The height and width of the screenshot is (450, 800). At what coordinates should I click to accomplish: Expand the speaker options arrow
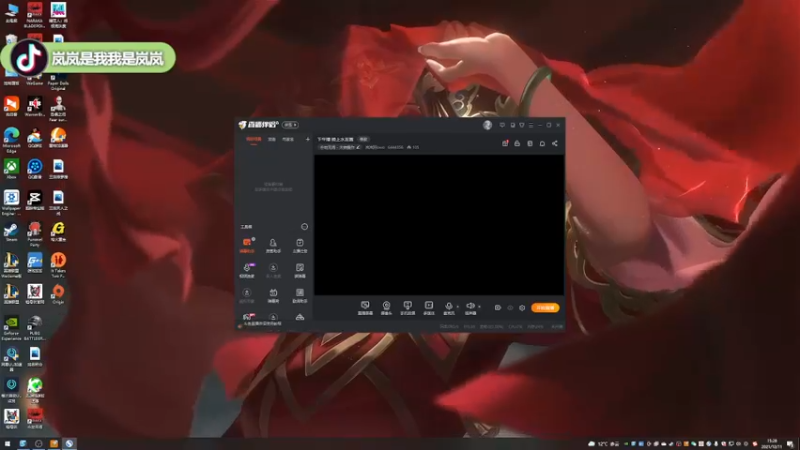[x=479, y=307]
